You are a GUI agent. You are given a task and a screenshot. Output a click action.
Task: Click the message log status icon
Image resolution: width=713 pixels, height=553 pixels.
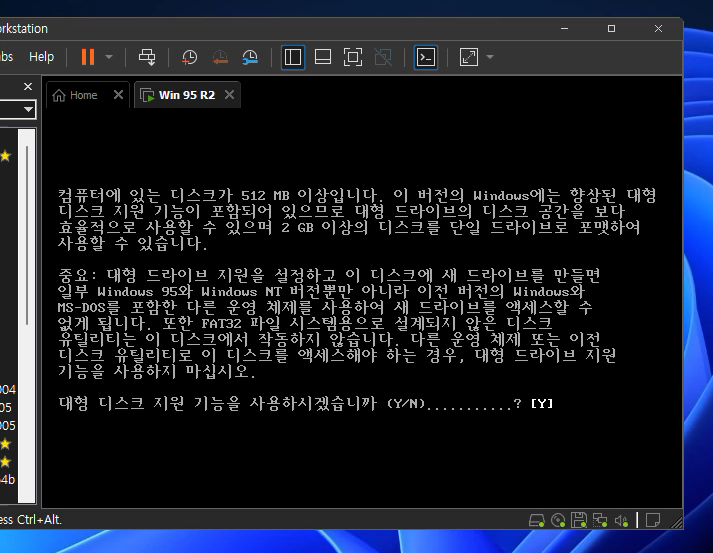click(653, 520)
